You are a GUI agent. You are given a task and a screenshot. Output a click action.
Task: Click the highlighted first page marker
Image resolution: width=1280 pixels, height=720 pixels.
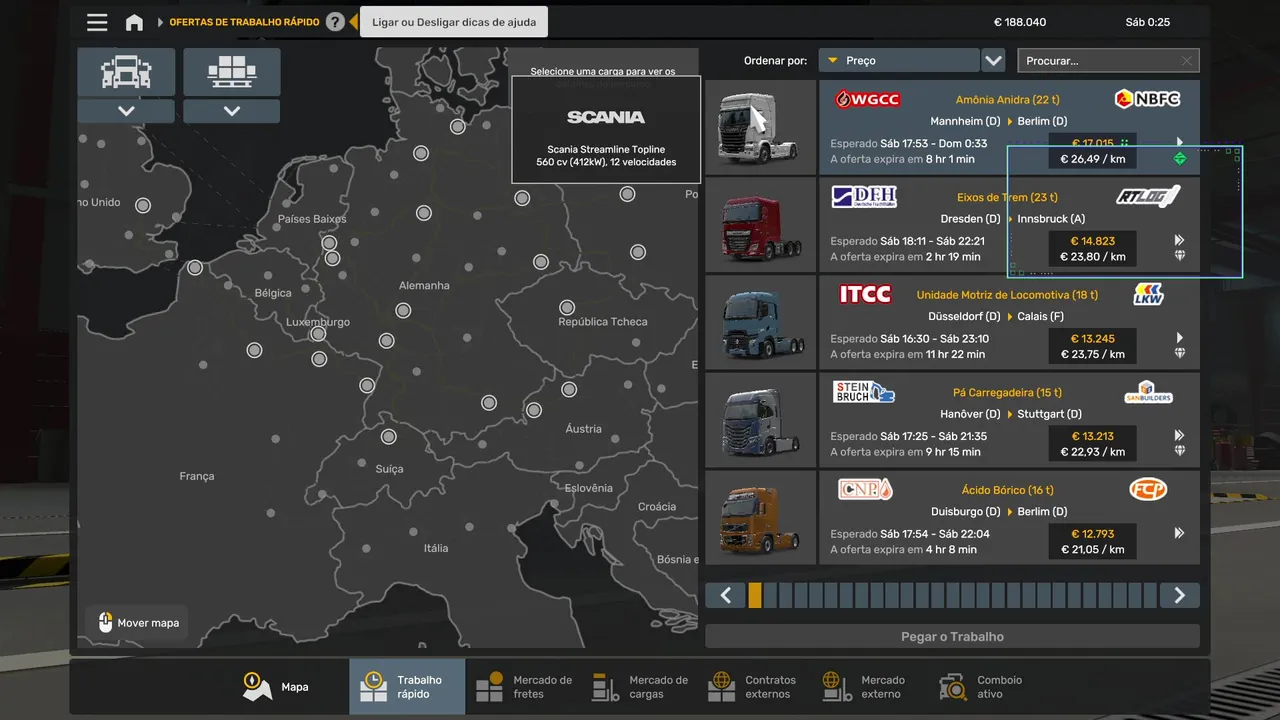755,595
